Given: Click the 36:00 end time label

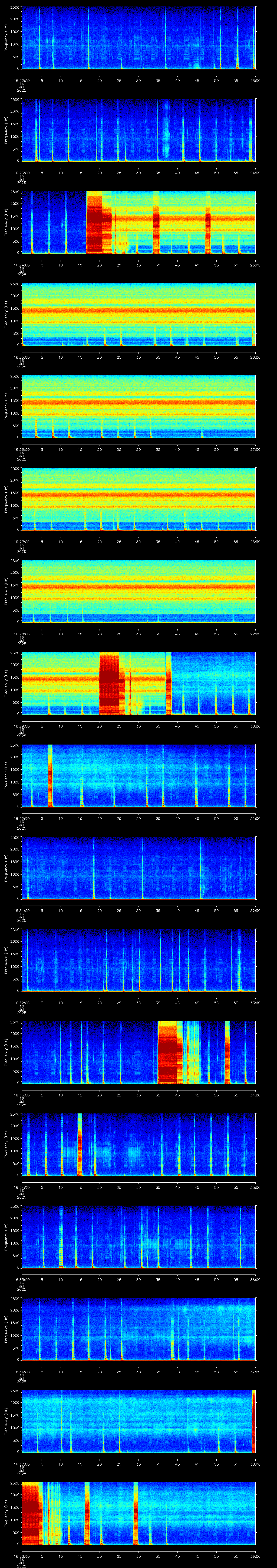Looking at the screenshot, I should 256,1279.
